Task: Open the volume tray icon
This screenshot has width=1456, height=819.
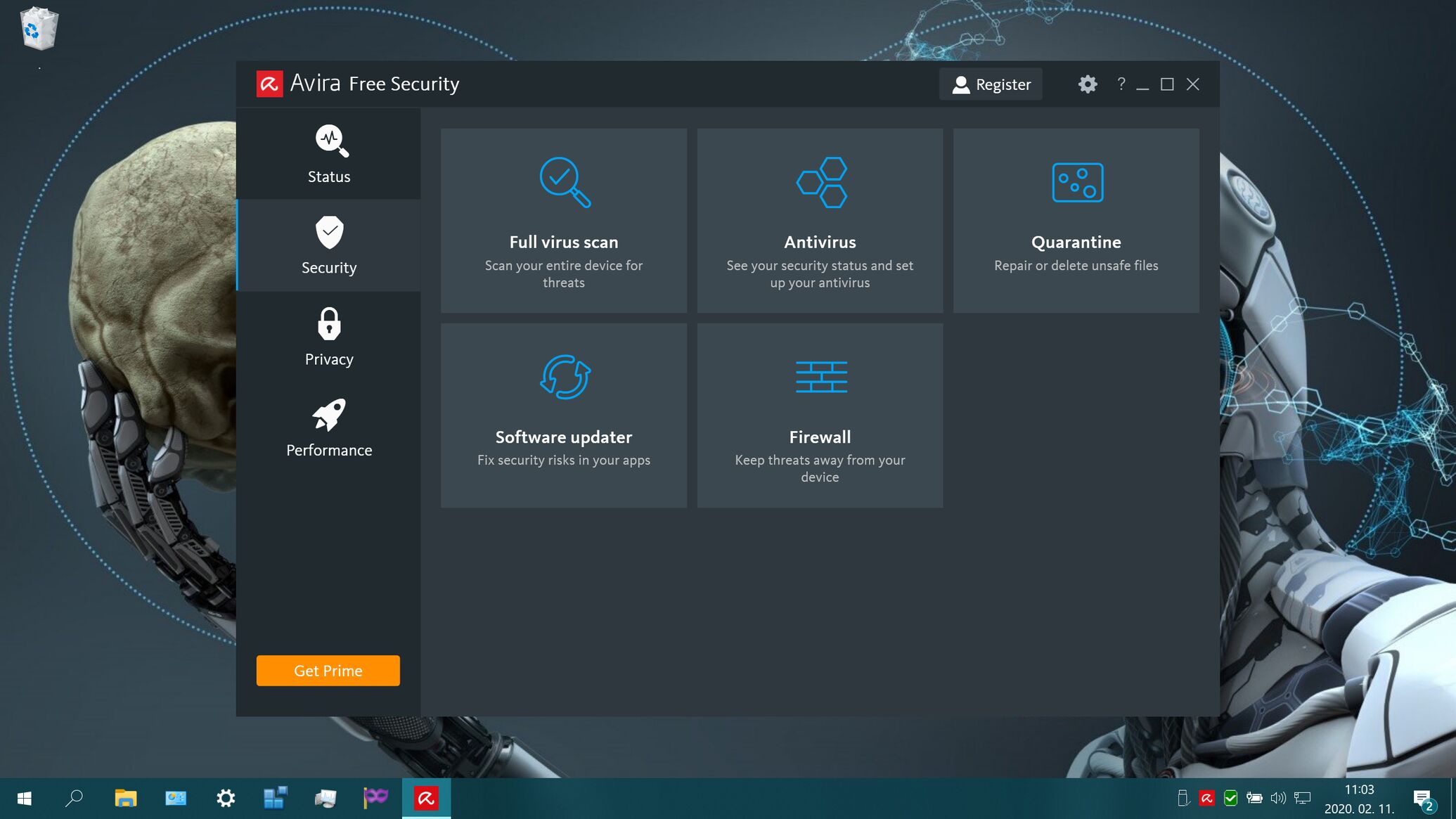Action: [x=1278, y=799]
